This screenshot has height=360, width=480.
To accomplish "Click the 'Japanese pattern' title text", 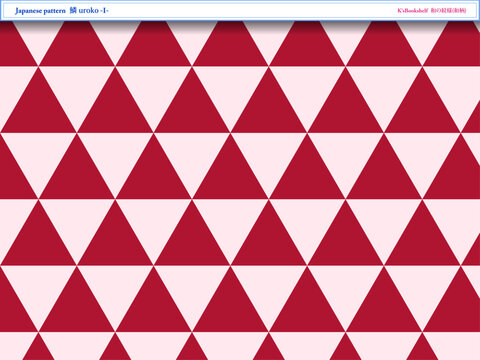I will tap(40, 11).
